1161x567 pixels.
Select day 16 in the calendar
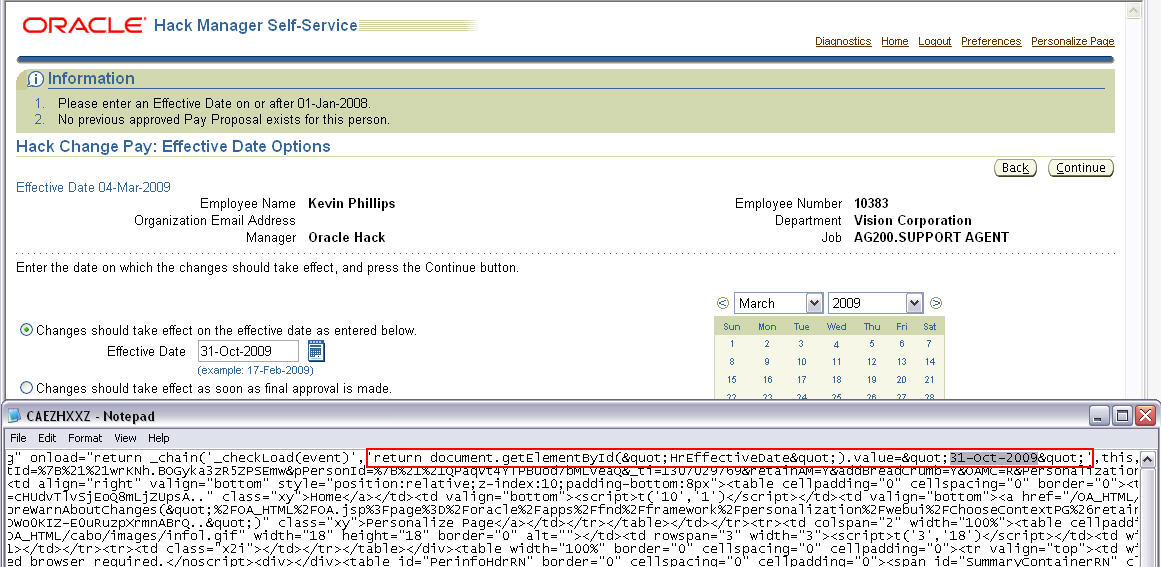click(x=768, y=380)
